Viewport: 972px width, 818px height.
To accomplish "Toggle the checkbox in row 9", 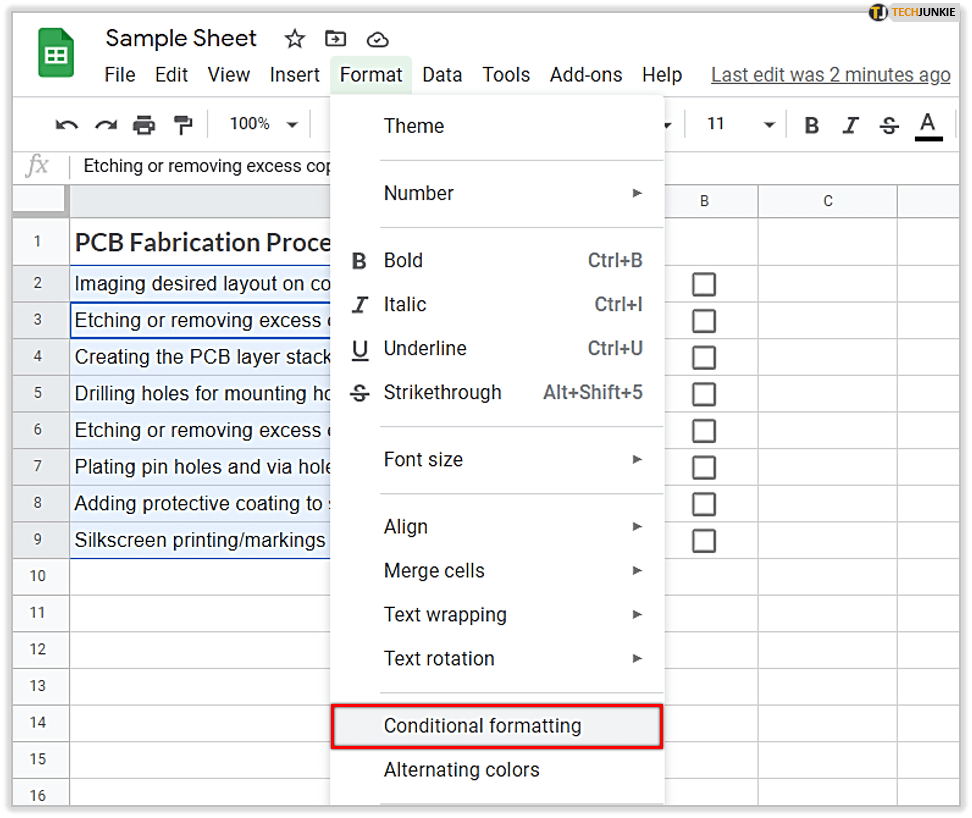I will pyautogui.click(x=704, y=541).
